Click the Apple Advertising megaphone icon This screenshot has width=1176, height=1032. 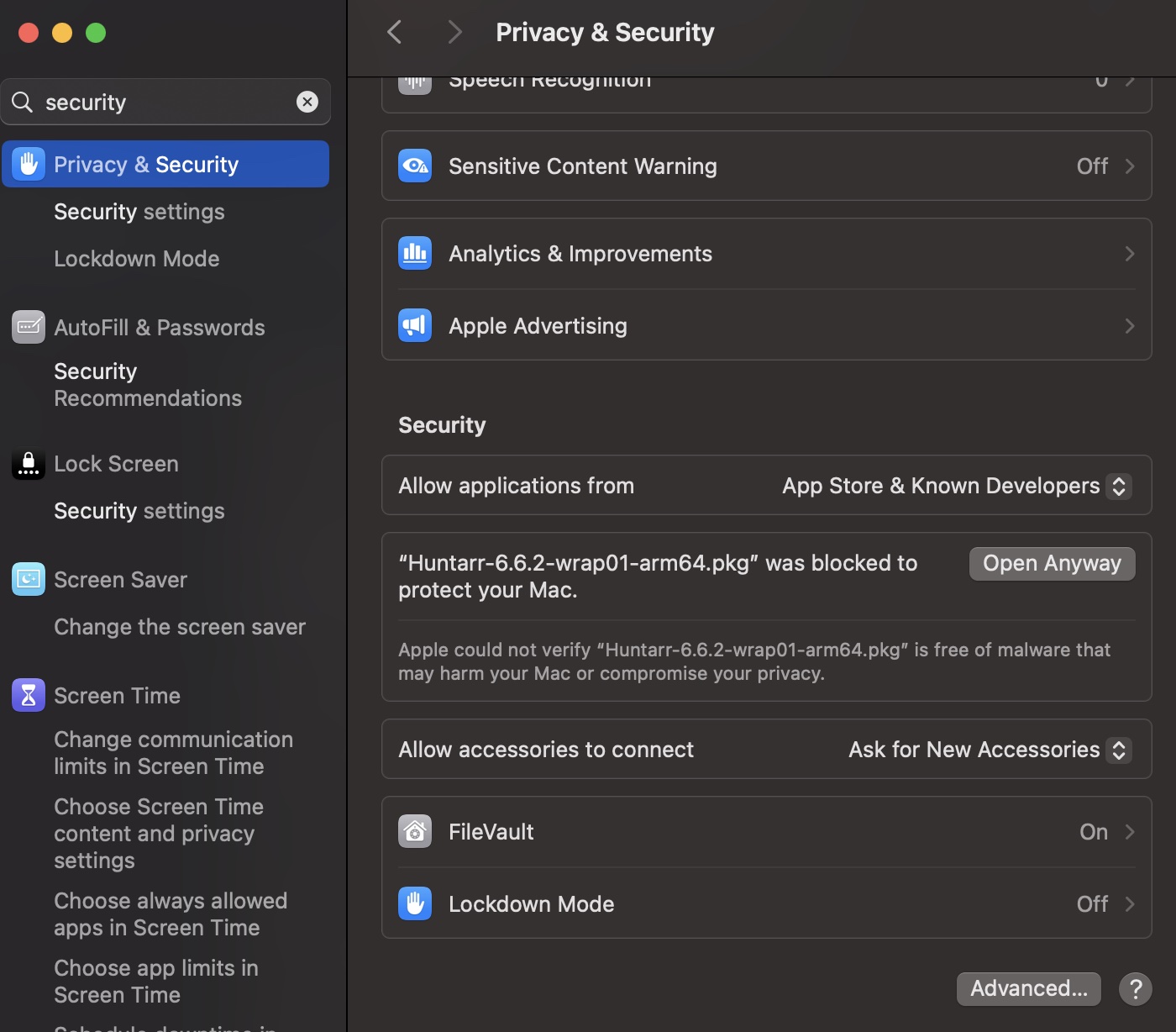pyautogui.click(x=415, y=325)
